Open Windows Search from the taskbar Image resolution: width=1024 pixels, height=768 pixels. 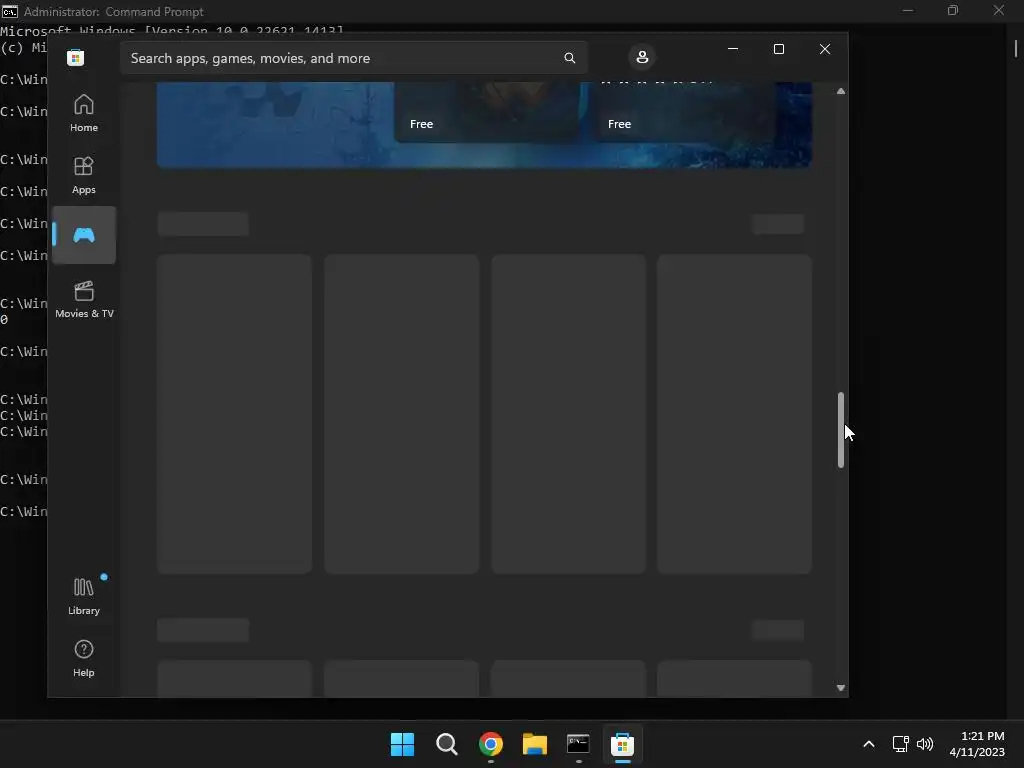coord(447,744)
